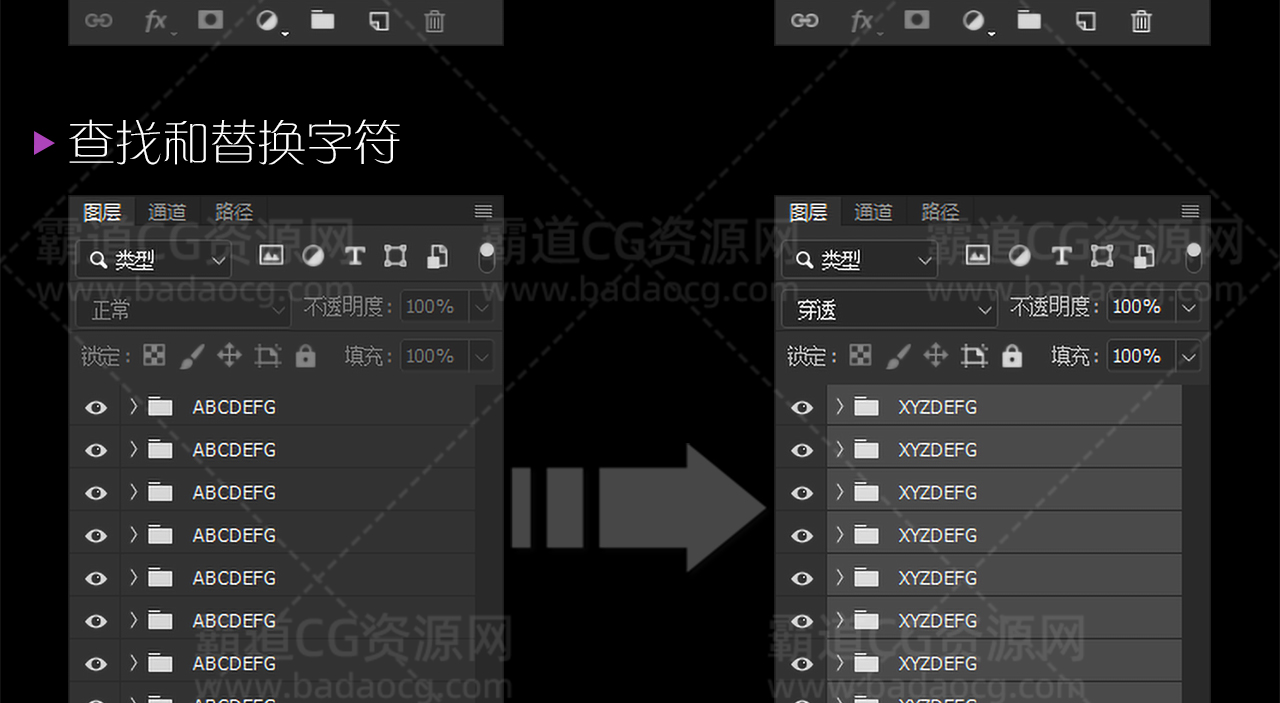Open the fx layer styles icon in right panel
Viewport: 1280px width, 703px height.
862,21
